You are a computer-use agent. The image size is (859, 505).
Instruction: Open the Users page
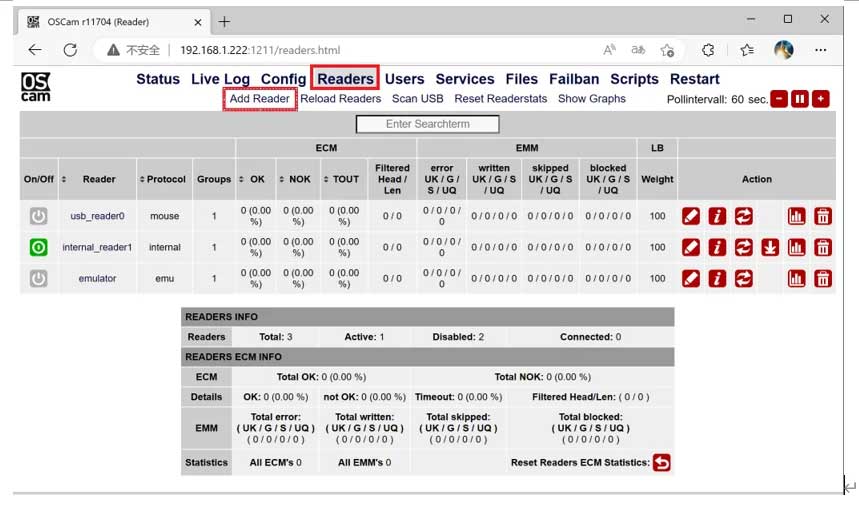tap(404, 79)
